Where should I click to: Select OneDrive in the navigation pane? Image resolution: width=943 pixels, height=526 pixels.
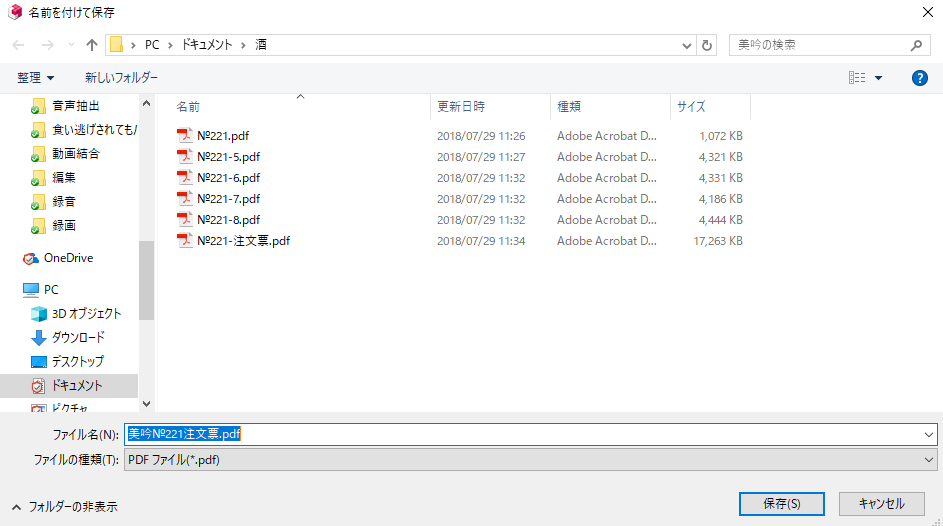click(x=58, y=258)
